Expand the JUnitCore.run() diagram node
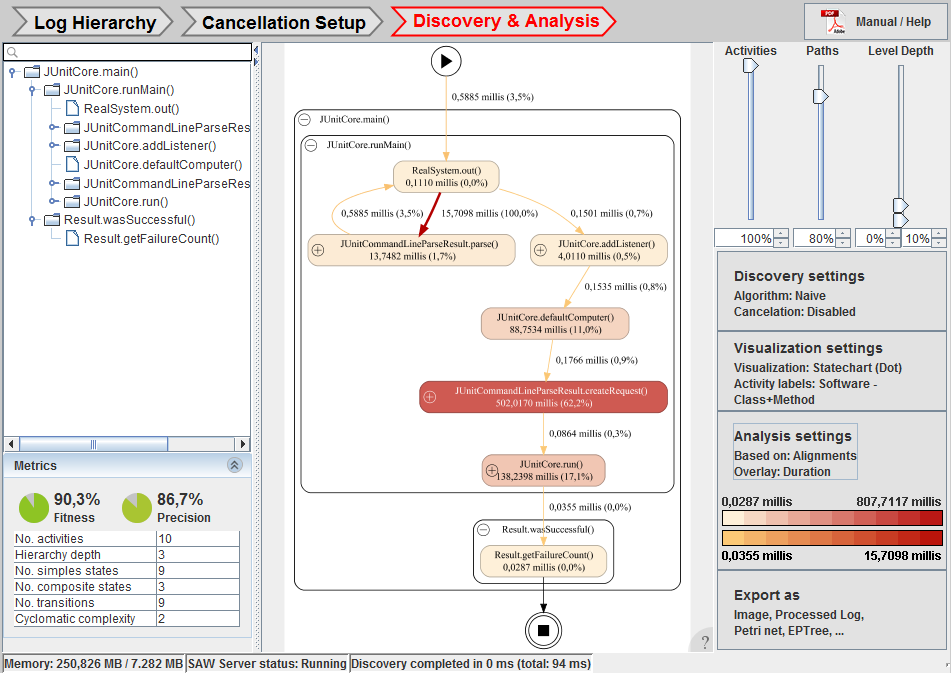This screenshot has width=951, height=673. pyautogui.click(x=492, y=470)
